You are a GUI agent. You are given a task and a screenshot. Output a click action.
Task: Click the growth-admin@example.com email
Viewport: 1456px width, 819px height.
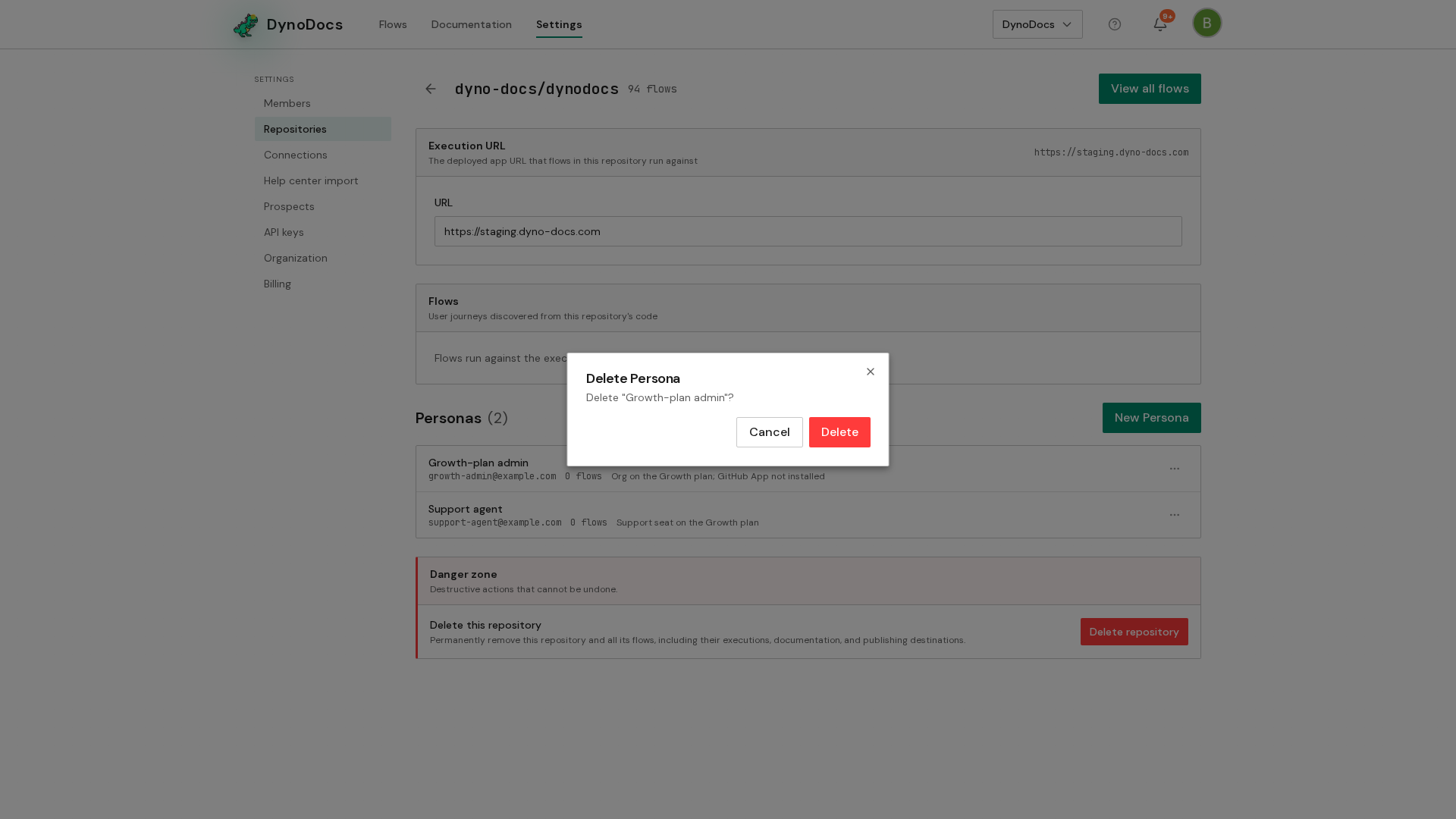point(492,476)
